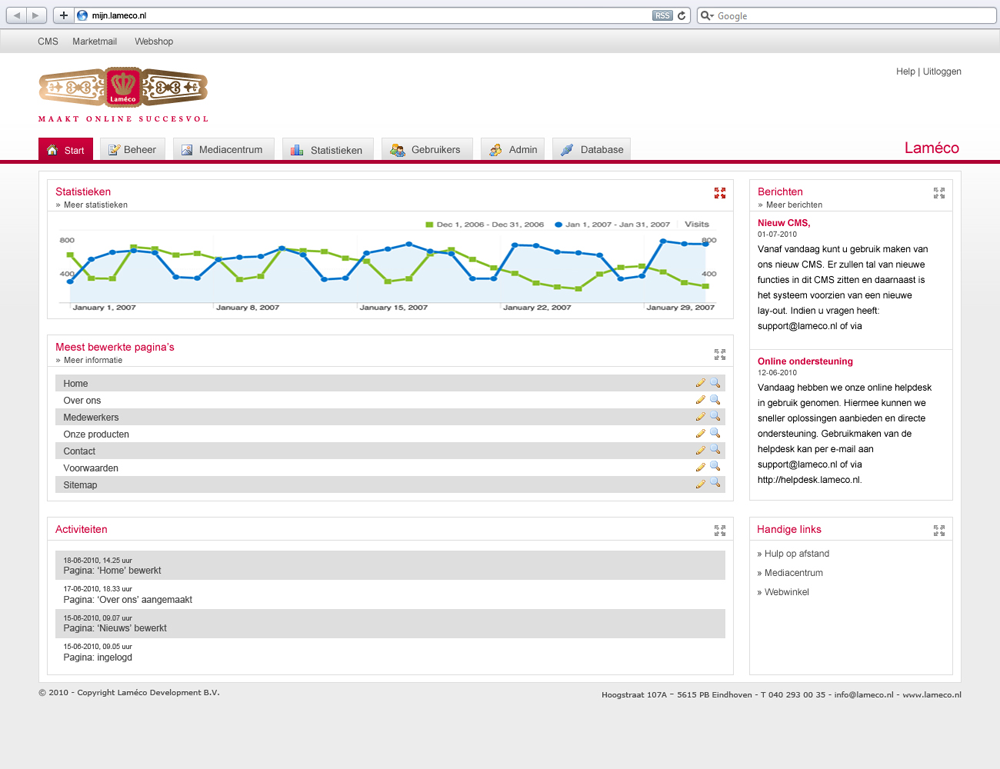This screenshot has height=769, width=1000.
Task: Click the magnifier preview icon for Contact
Action: click(x=715, y=451)
